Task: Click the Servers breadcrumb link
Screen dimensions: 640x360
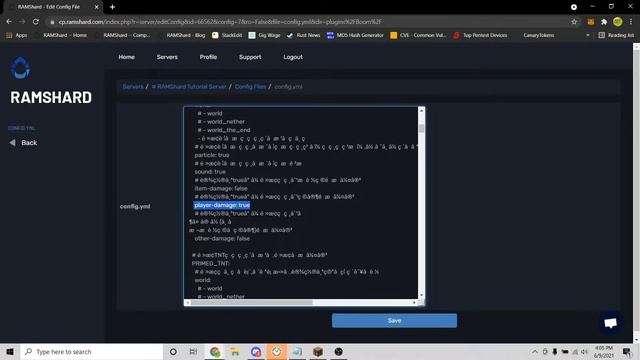Action: pyautogui.click(x=133, y=87)
